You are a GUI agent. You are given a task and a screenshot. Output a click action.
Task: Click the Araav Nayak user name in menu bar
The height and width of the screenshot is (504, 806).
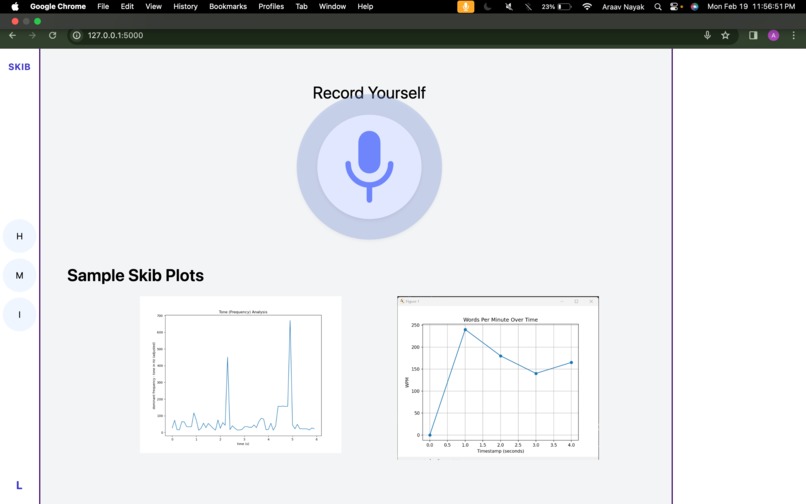coord(623,7)
